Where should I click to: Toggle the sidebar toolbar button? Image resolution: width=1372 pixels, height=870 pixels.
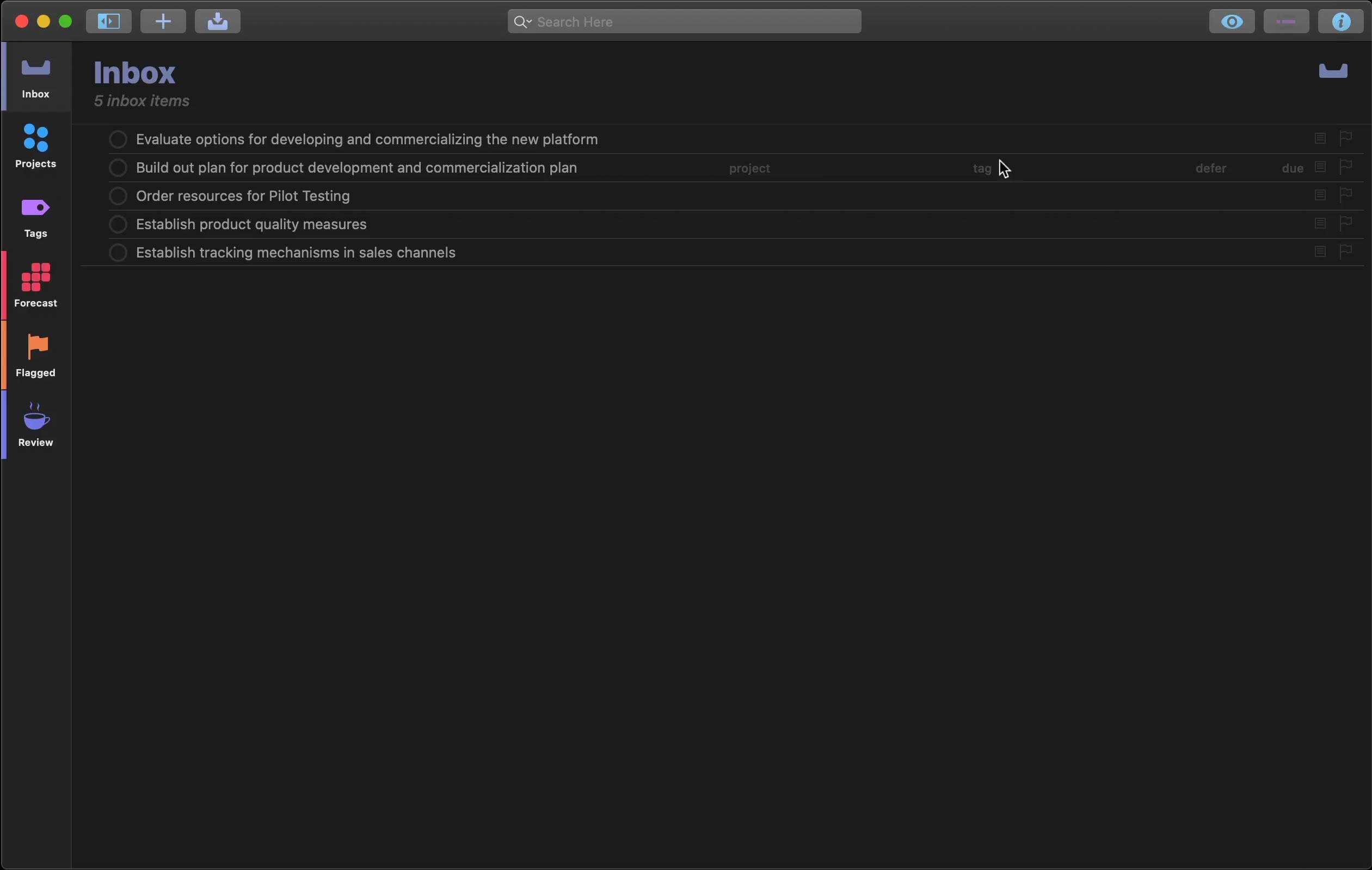pos(108,22)
